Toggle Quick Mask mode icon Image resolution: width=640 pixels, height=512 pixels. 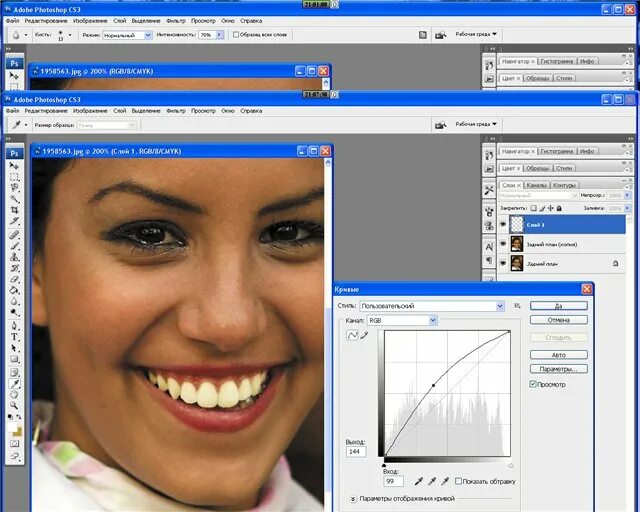[14, 443]
